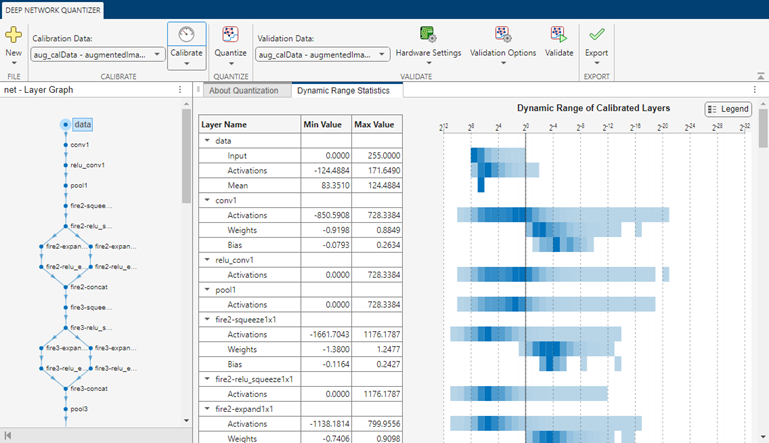The height and width of the screenshot is (443, 769).
Task: Click the Export checkmark icon
Action: pos(596,35)
